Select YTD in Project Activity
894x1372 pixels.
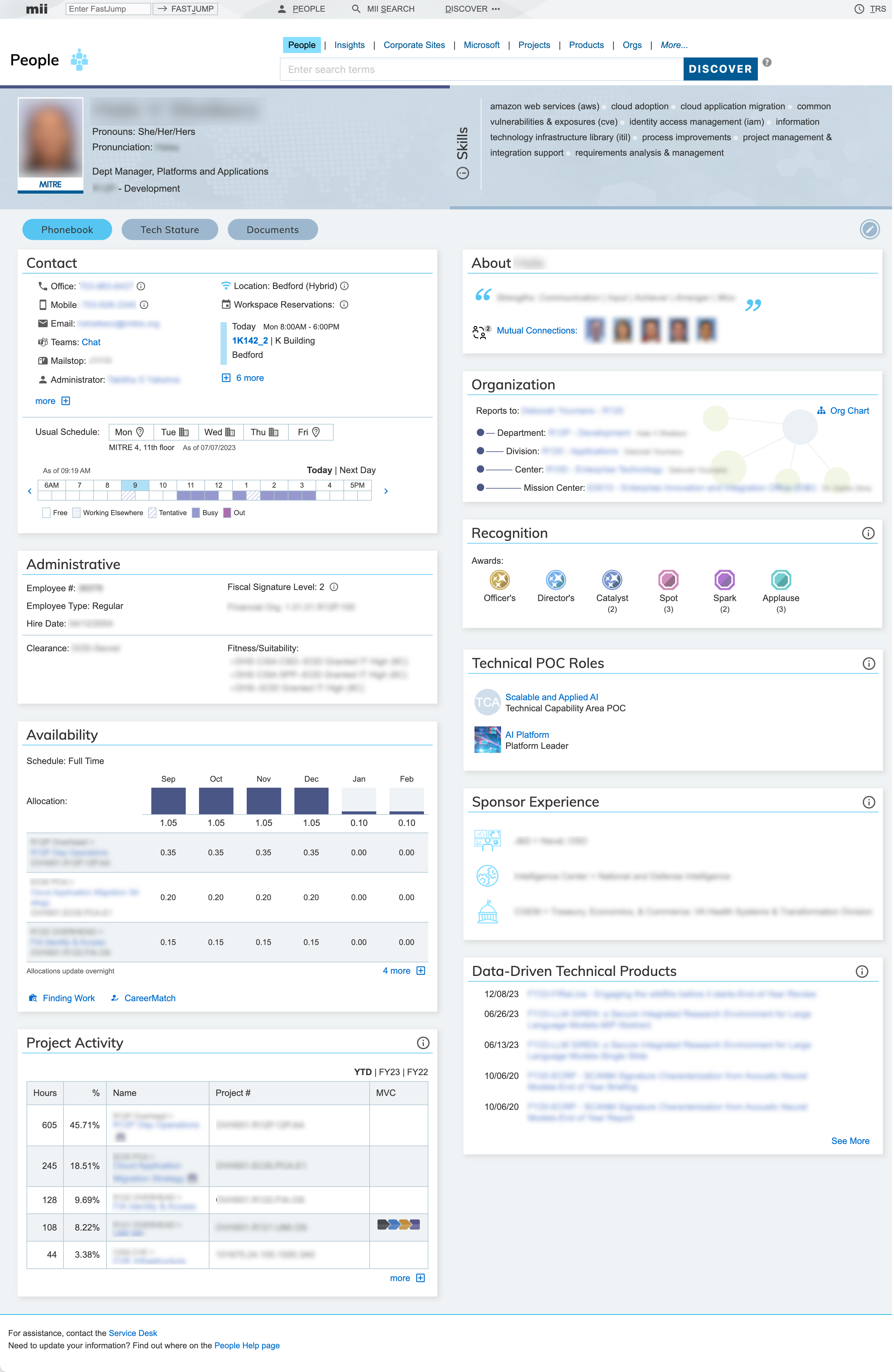pos(363,1072)
